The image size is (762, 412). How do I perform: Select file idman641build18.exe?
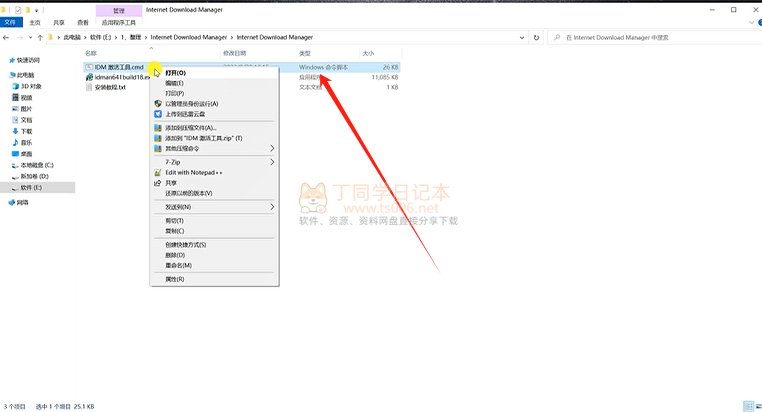117,77
